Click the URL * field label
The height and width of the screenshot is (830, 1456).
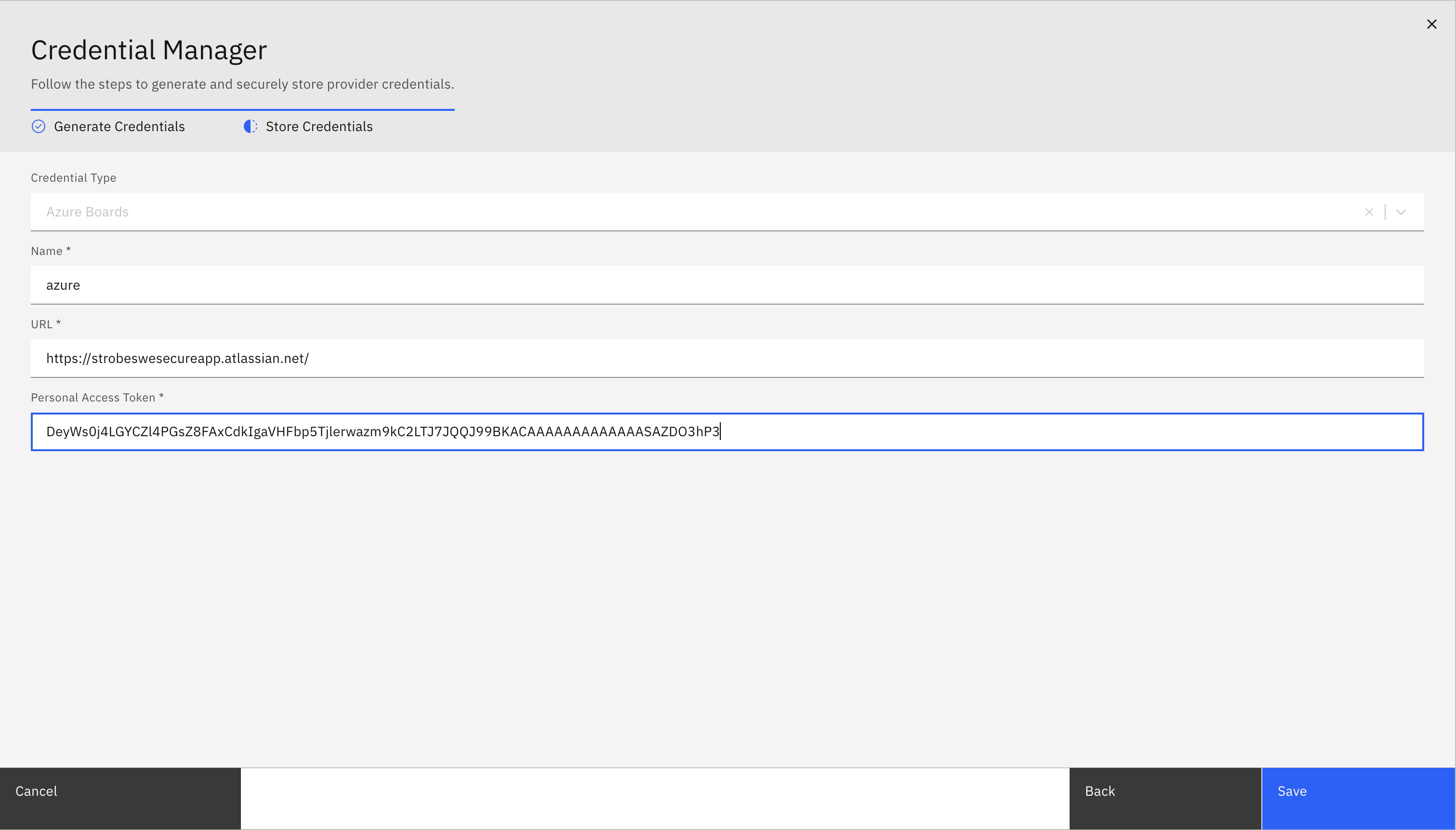46,324
